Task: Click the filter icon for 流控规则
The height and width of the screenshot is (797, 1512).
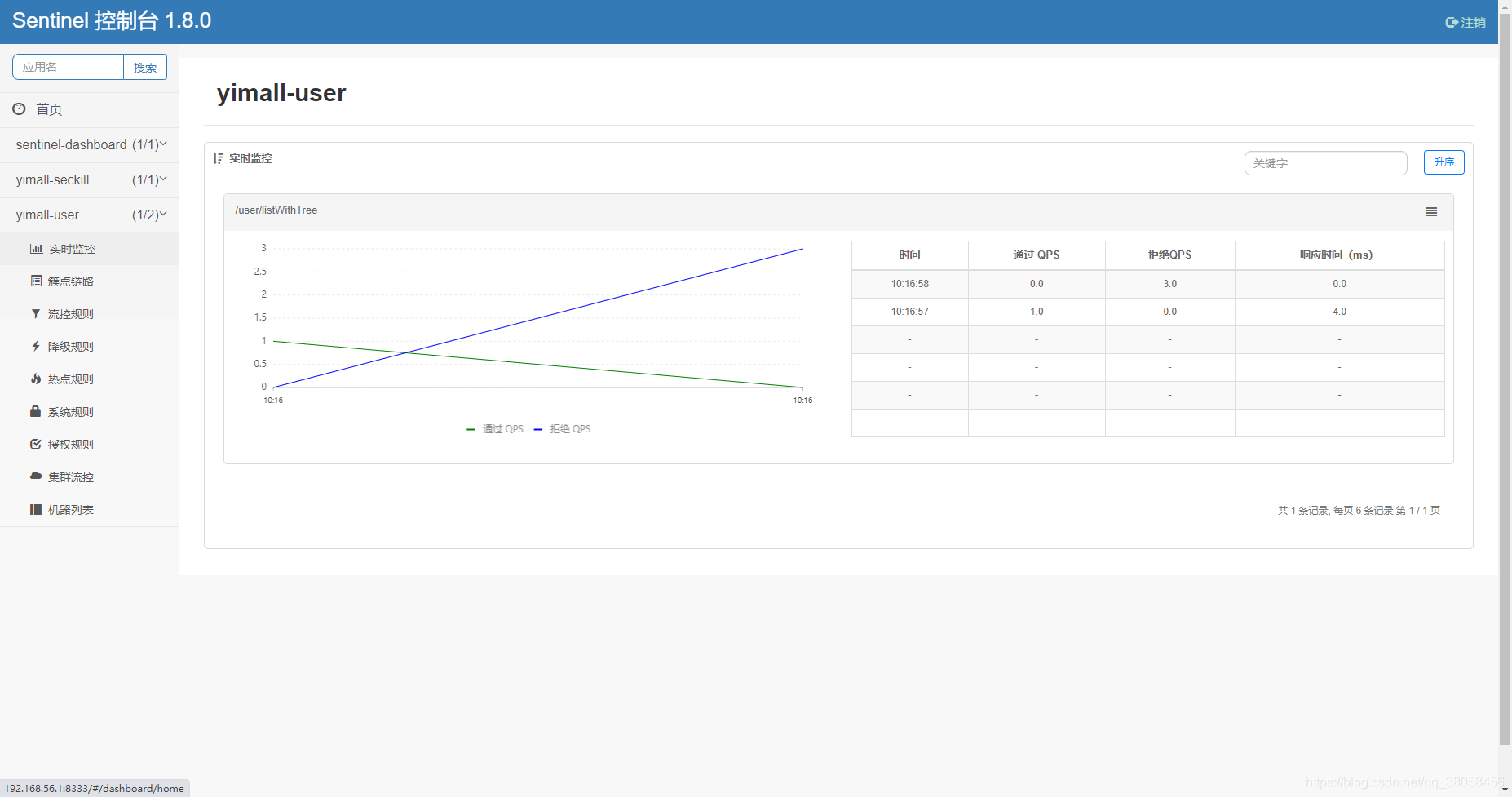Action: point(36,313)
